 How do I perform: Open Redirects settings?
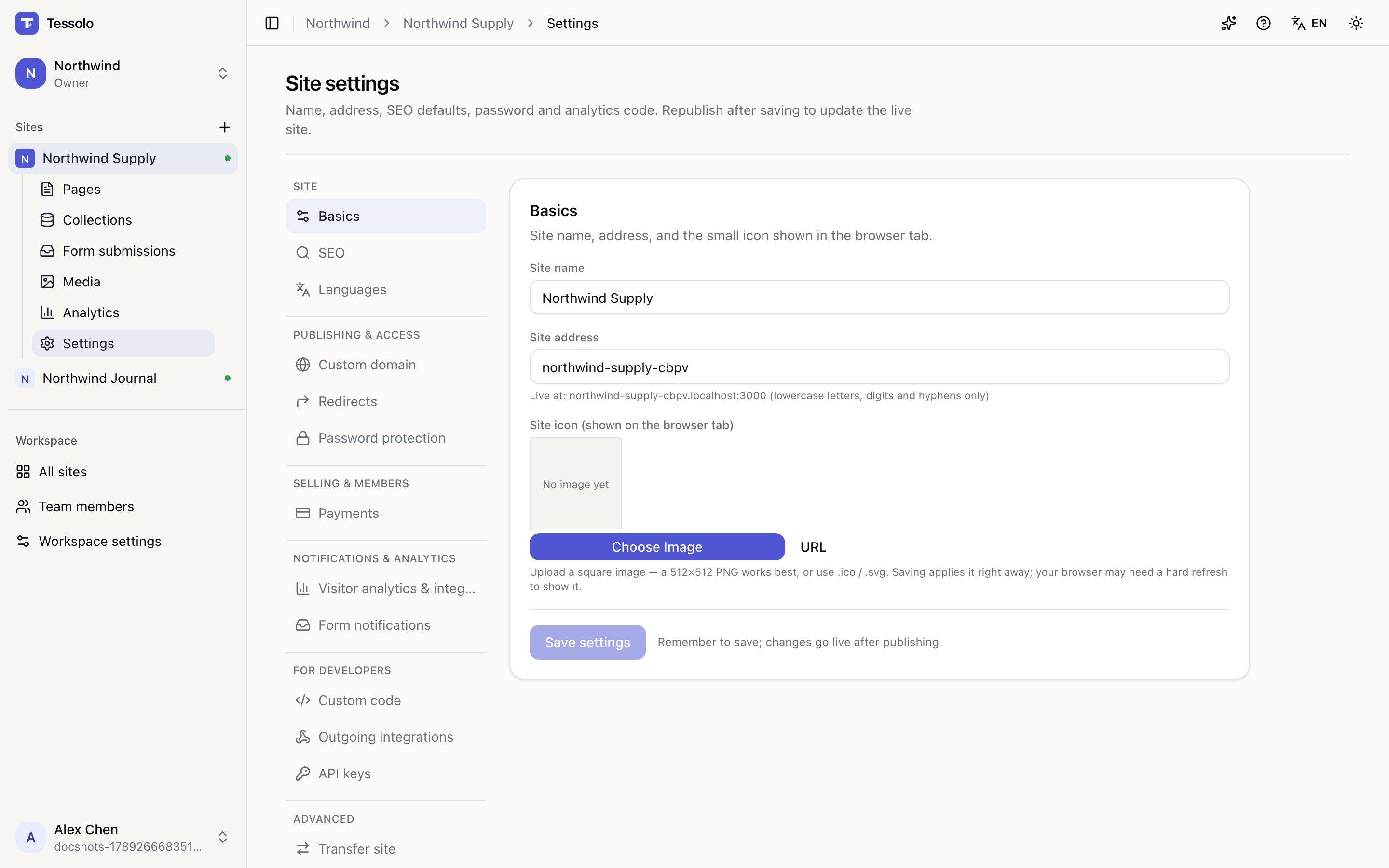tap(386, 401)
